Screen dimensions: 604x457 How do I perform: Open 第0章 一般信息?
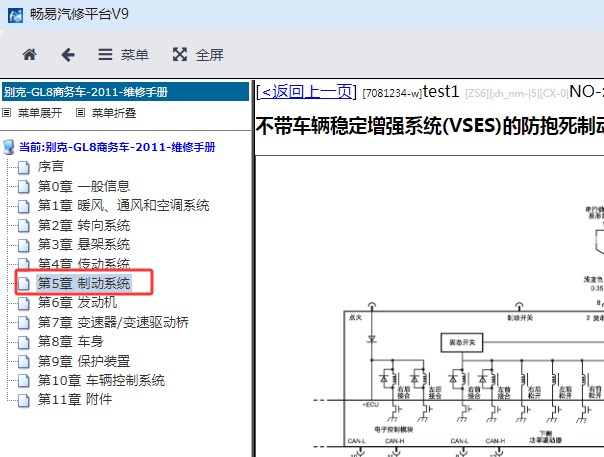(84, 186)
